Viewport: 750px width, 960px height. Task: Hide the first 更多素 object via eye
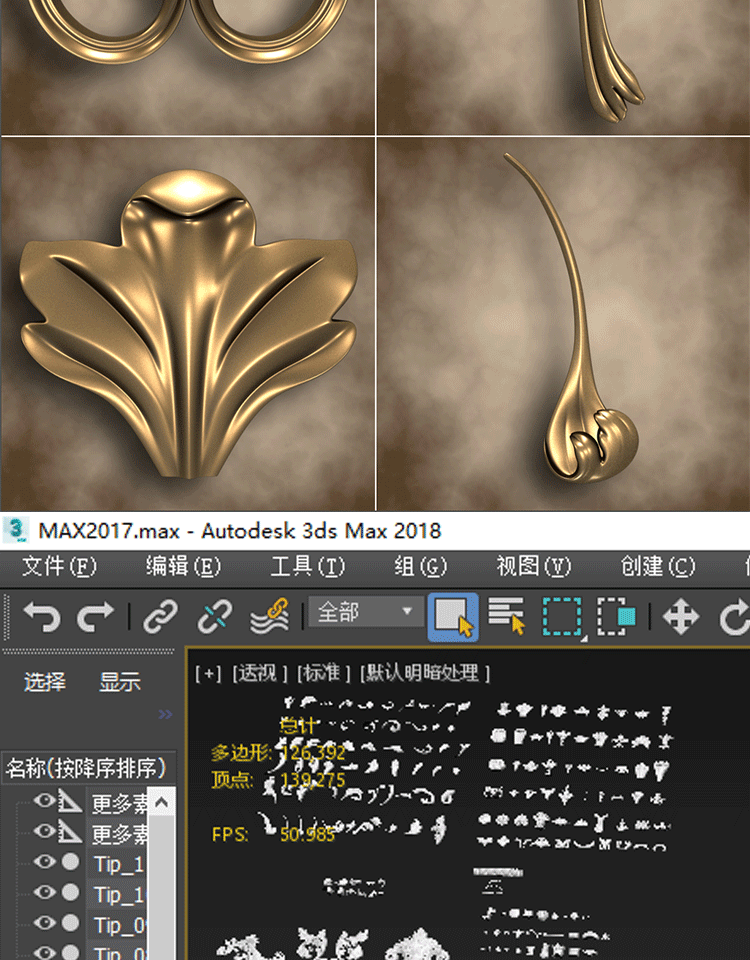coord(44,801)
